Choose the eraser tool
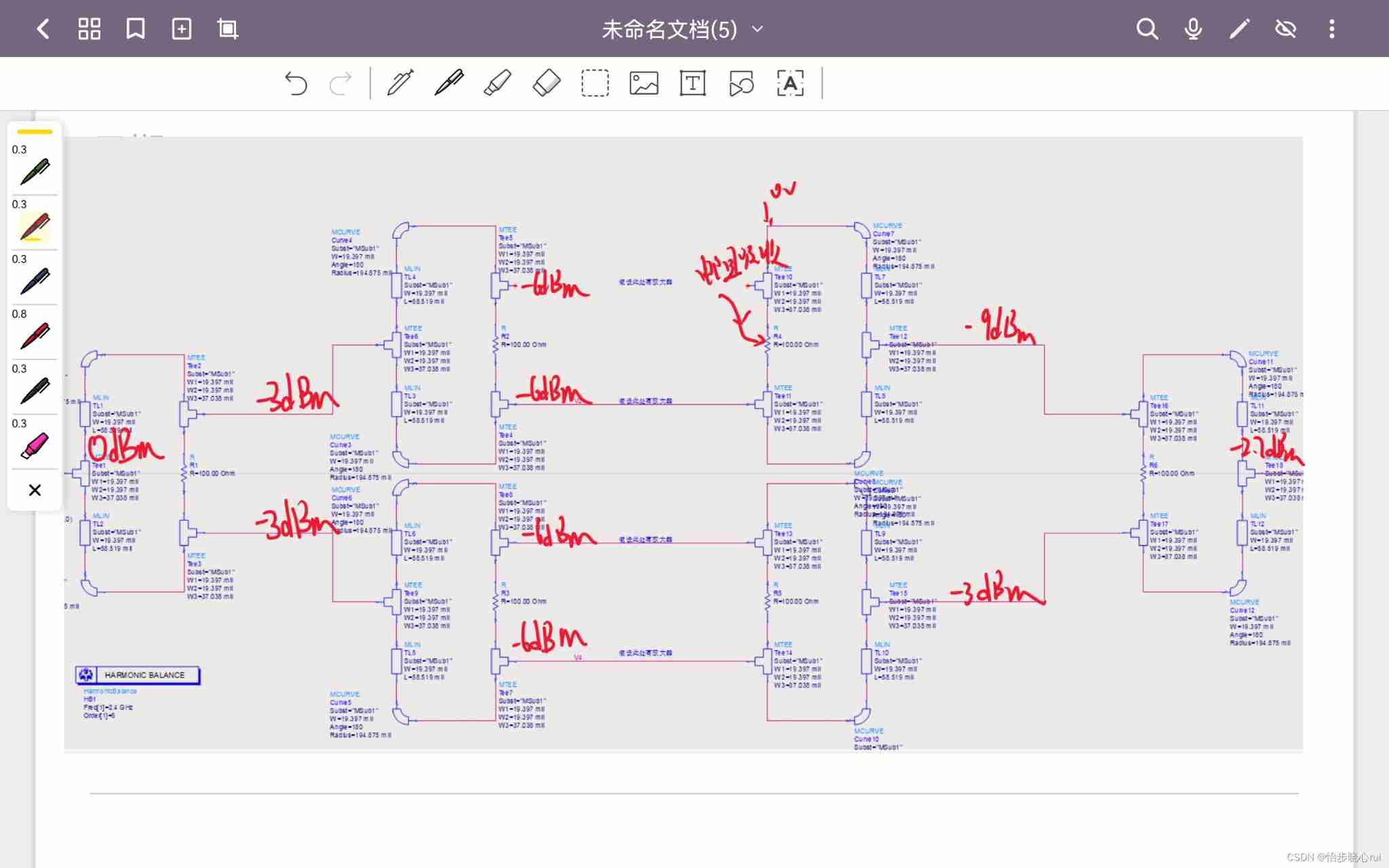The width and height of the screenshot is (1389, 868). click(x=546, y=84)
